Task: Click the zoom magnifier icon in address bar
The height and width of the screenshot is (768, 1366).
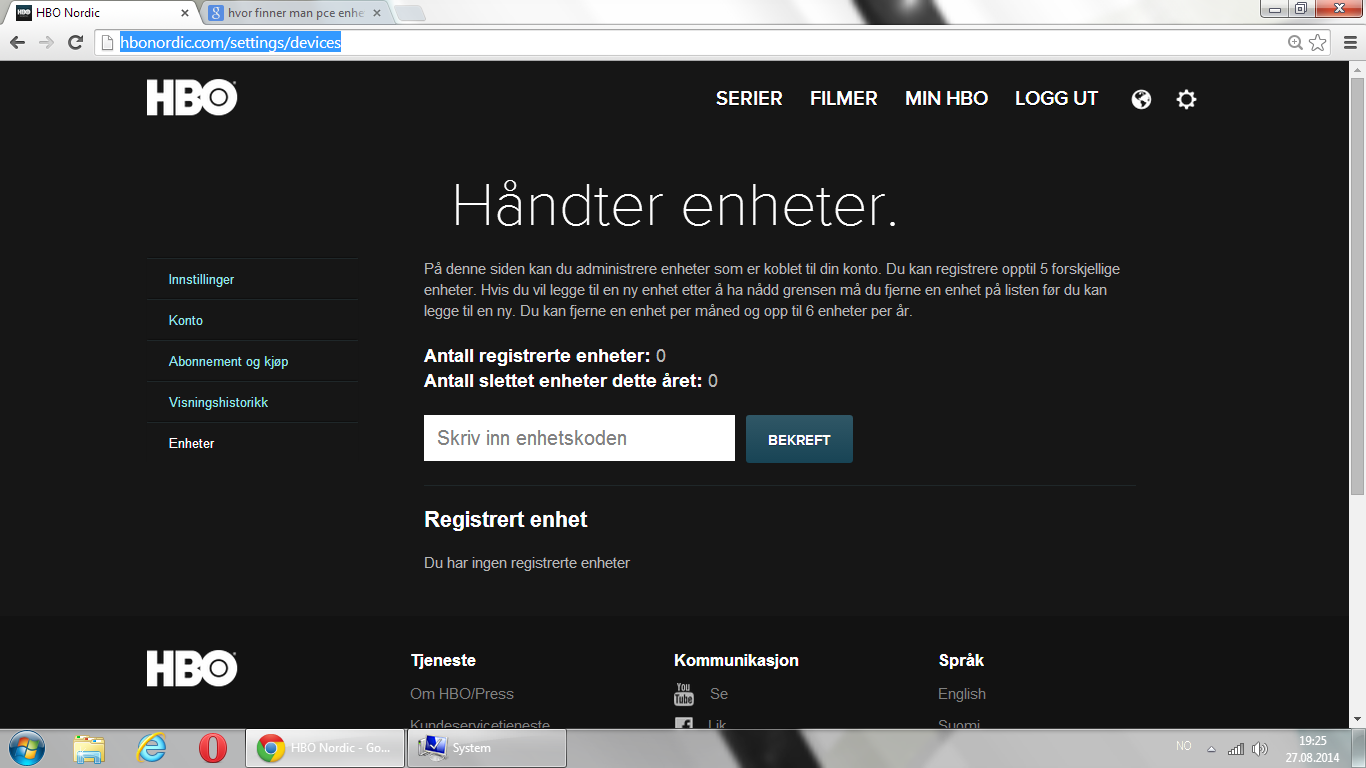Action: (x=1296, y=42)
